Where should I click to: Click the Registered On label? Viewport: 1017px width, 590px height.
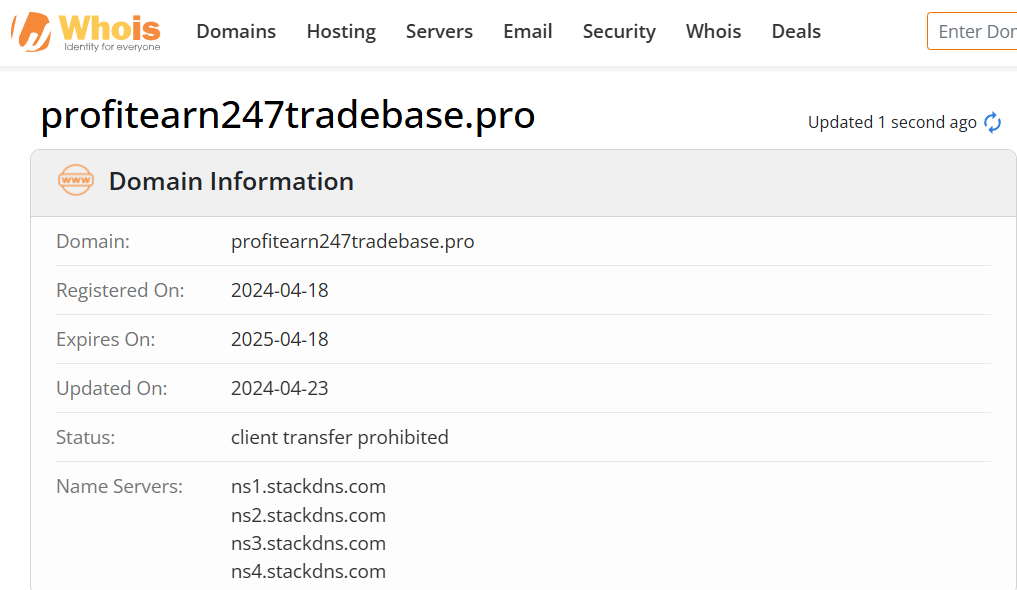(120, 290)
